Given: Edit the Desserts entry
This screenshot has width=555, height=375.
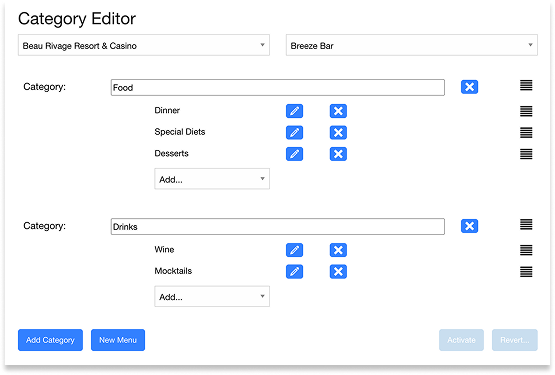Looking at the screenshot, I should point(294,154).
